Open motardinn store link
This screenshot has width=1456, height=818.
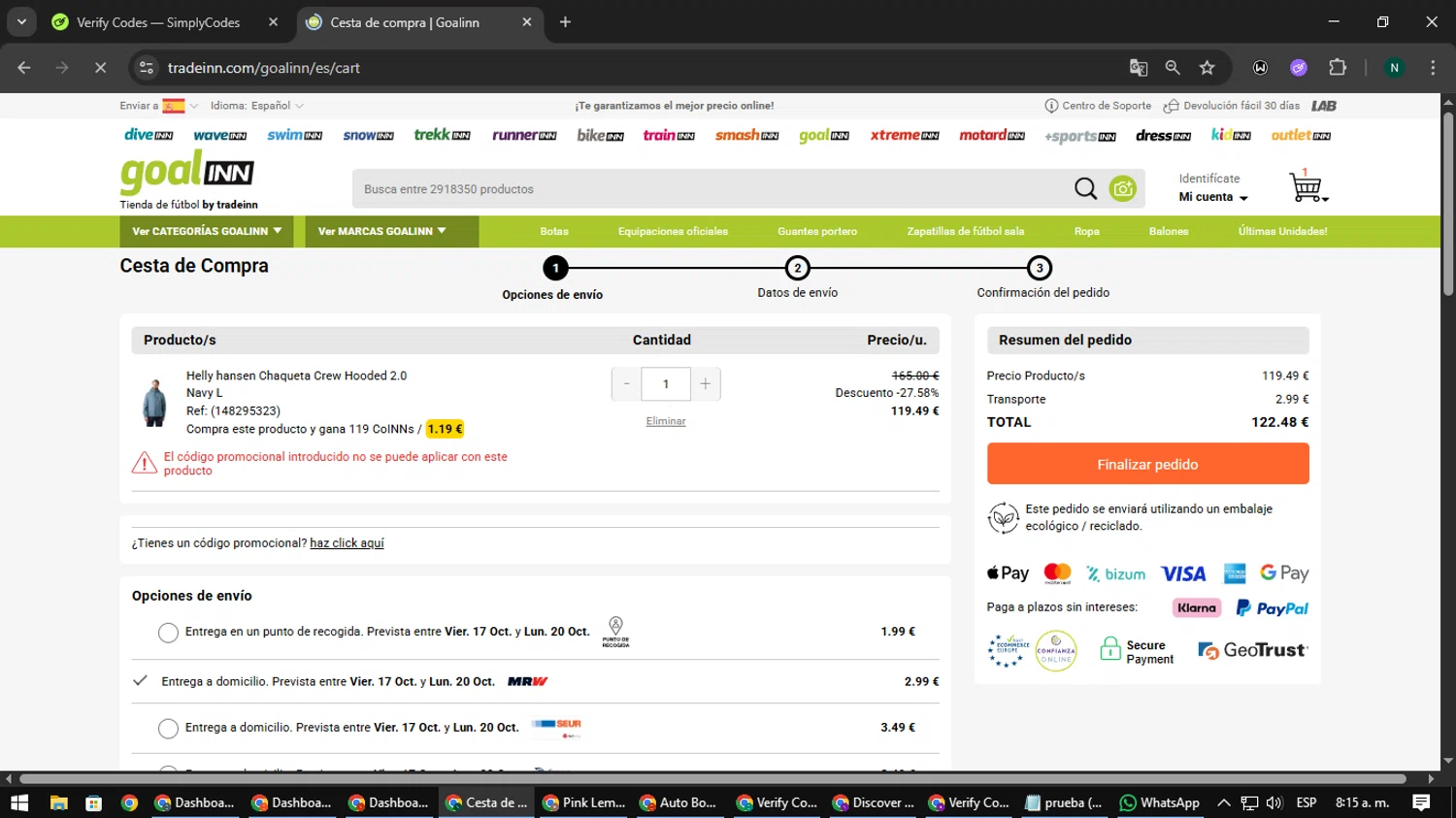[x=992, y=136]
